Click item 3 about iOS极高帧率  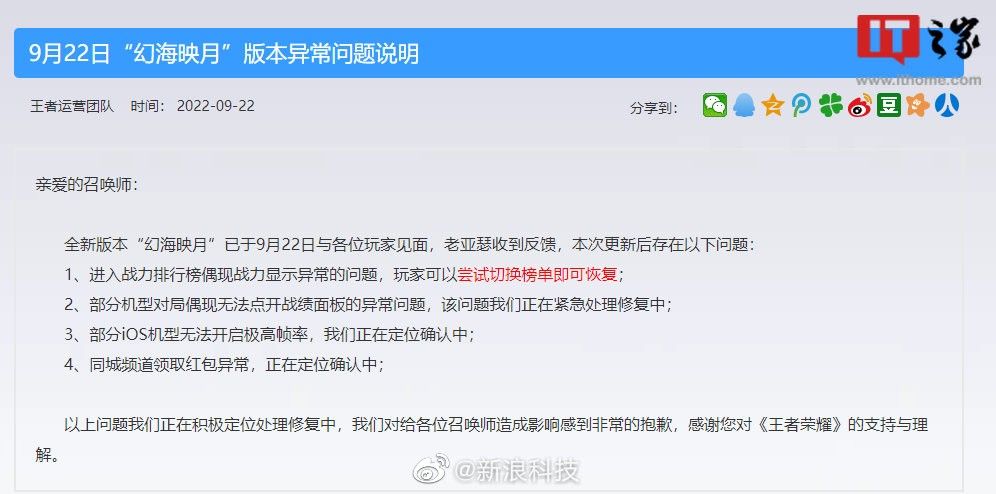click(x=269, y=335)
